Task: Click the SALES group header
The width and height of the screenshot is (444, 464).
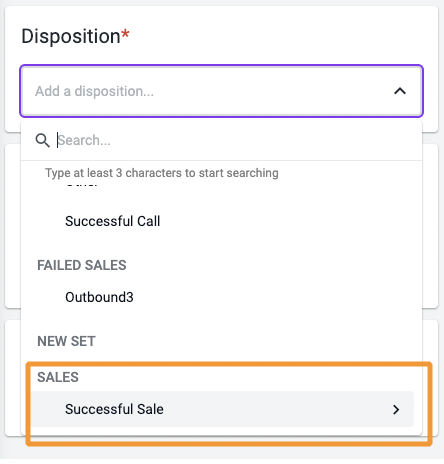Action: 58,377
